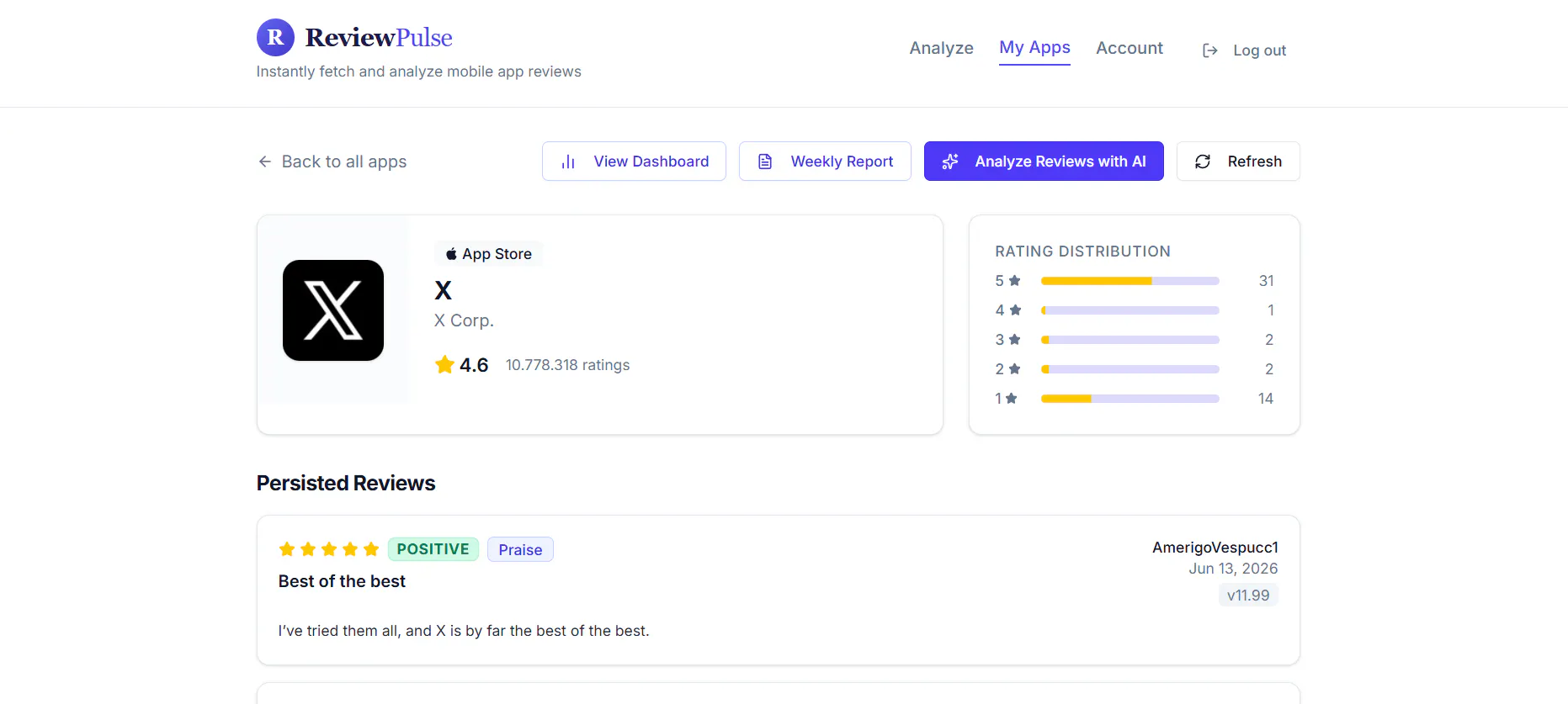This screenshot has height=704, width=1568.
Task: Start Analyze Reviews with AI
Action: 1044,161
